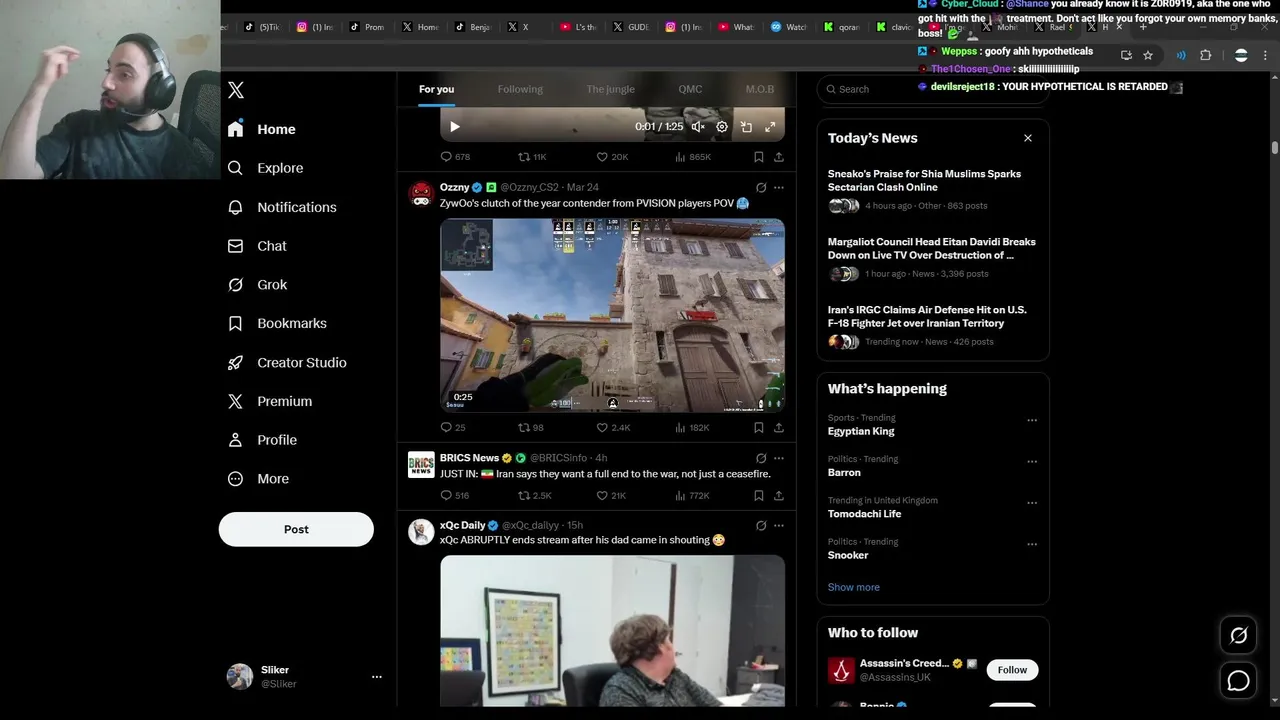The height and width of the screenshot is (720, 1280).
Task: Open the floating chat messages button
Action: pos(1238,681)
